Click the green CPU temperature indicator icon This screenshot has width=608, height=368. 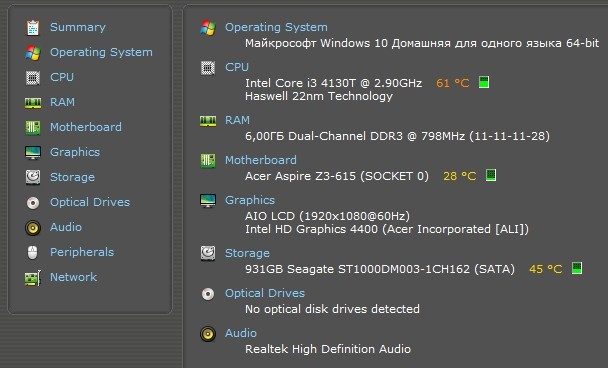(484, 82)
